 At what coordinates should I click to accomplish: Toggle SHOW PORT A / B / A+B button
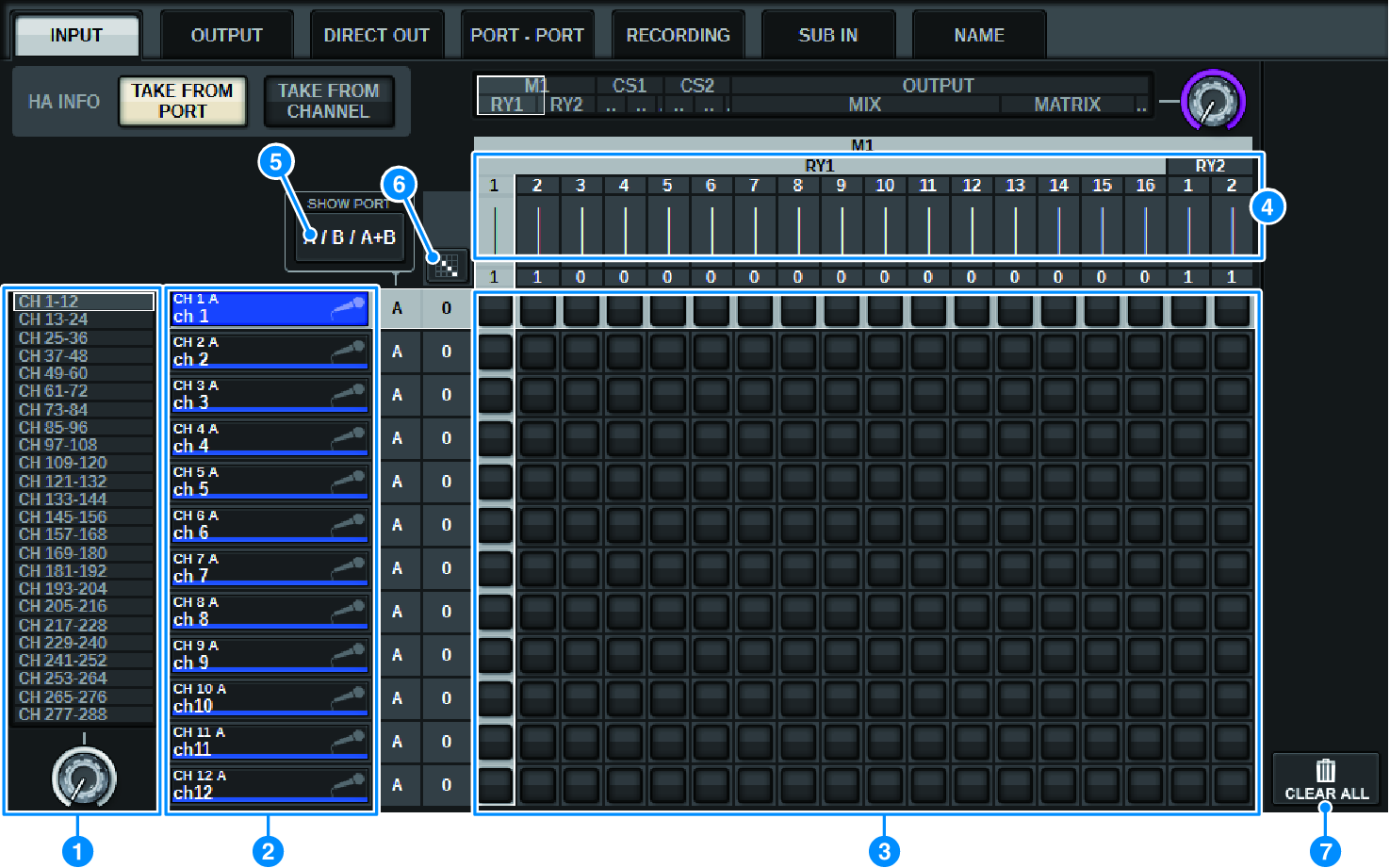[x=349, y=237]
